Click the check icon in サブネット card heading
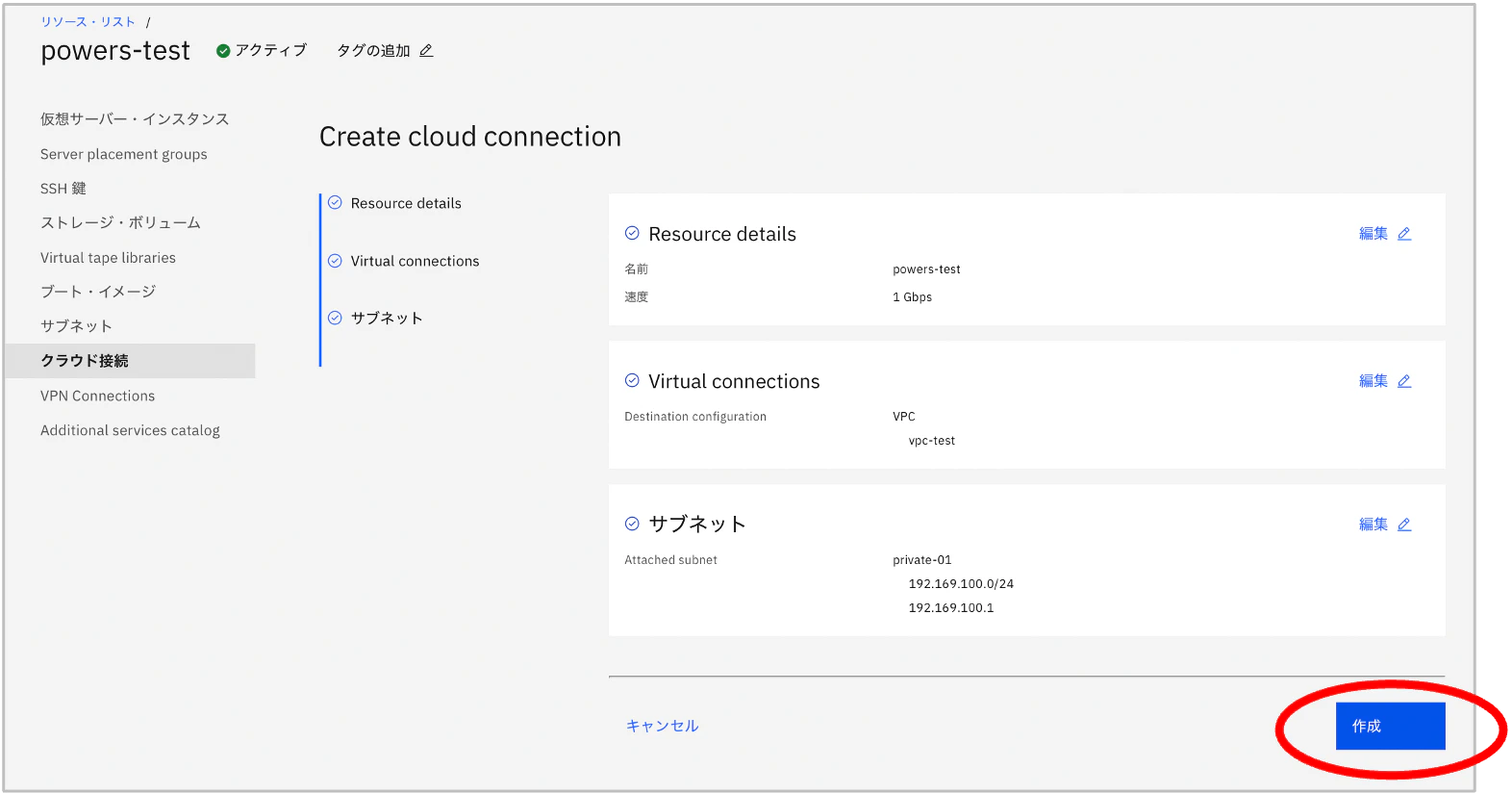Screen dimensions: 1512x794 pos(632,524)
